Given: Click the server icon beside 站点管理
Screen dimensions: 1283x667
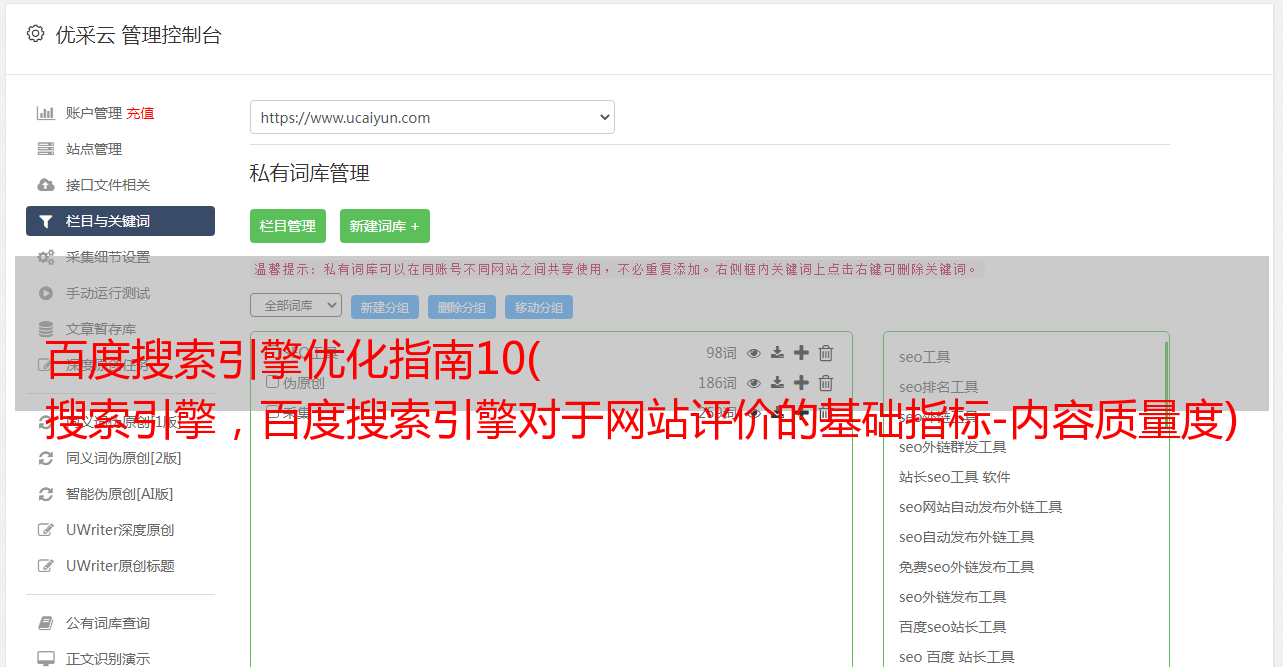Looking at the screenshot, I should [46, 149].
